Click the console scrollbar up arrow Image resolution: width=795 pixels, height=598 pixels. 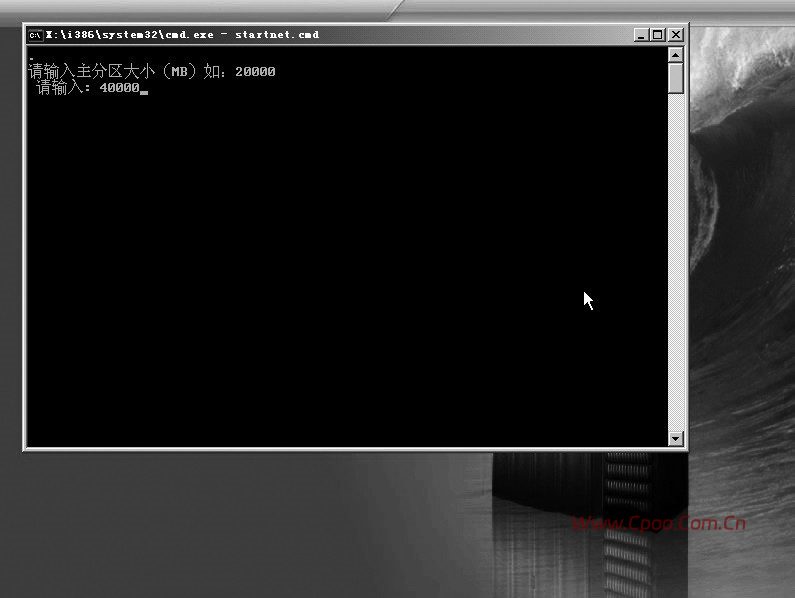tap(675, 54)
